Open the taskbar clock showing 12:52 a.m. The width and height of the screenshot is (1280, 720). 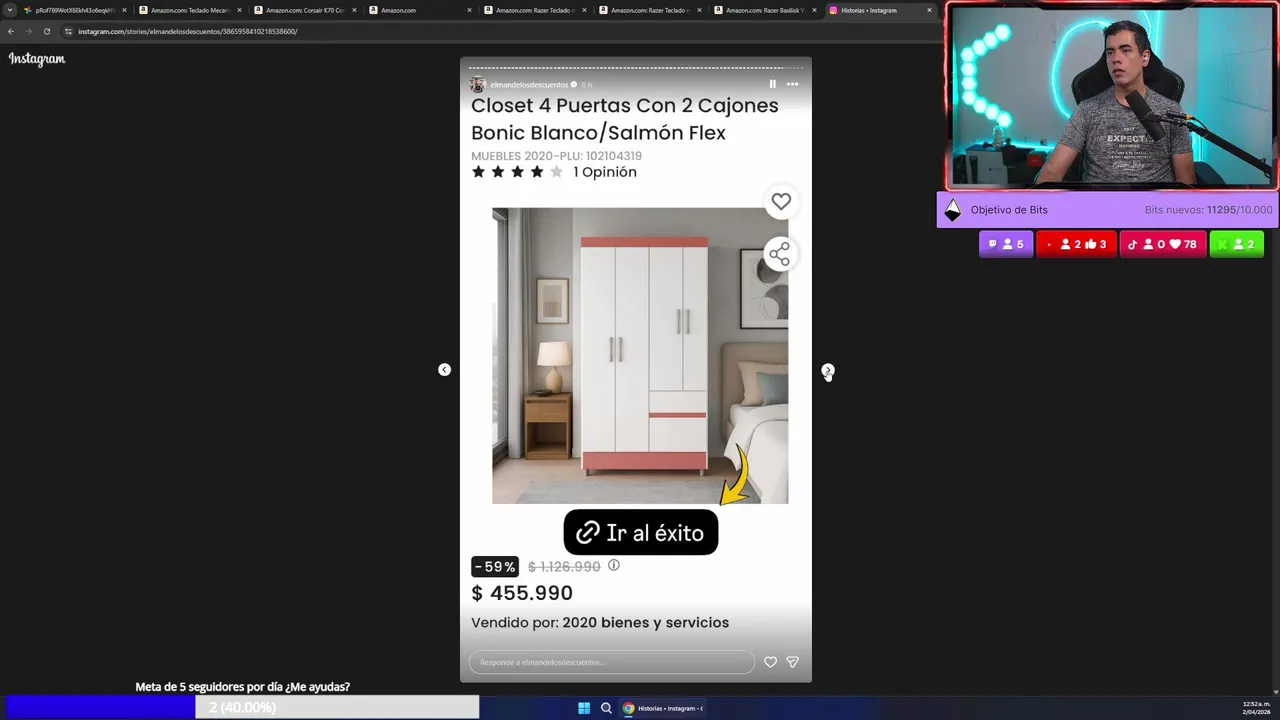[x=1256, y=708]
